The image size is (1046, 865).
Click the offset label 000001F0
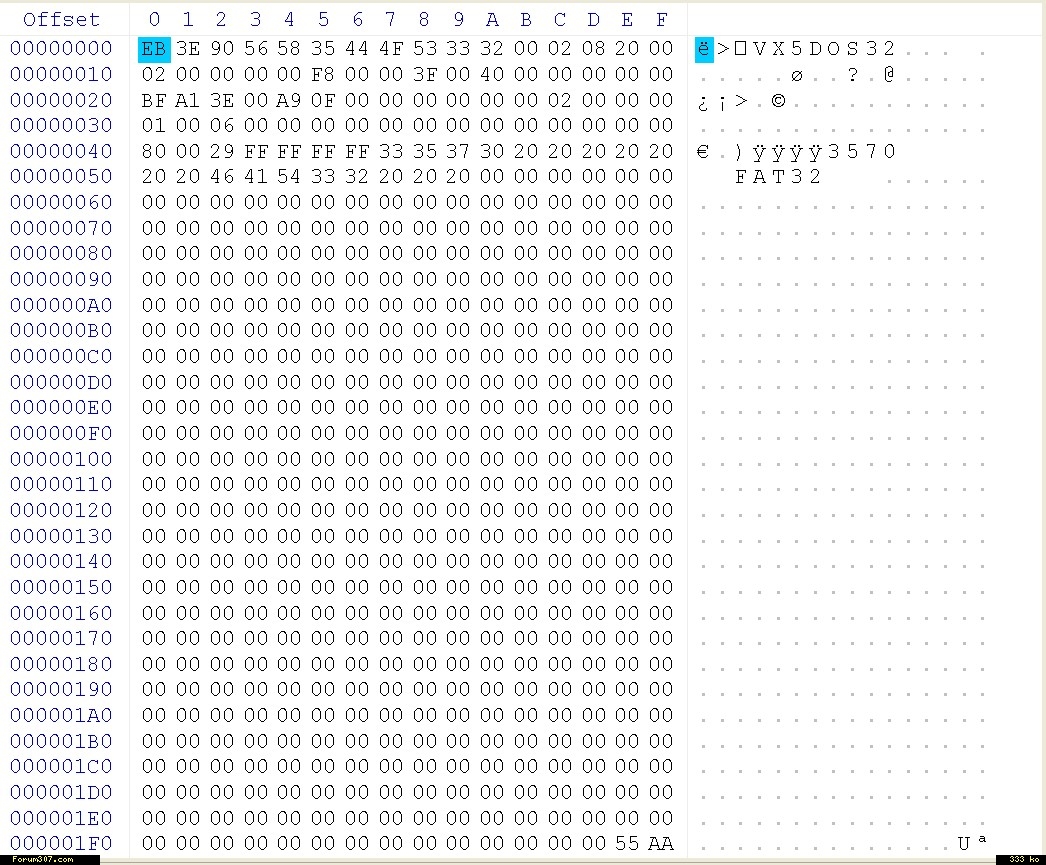(x=62, y=843)
